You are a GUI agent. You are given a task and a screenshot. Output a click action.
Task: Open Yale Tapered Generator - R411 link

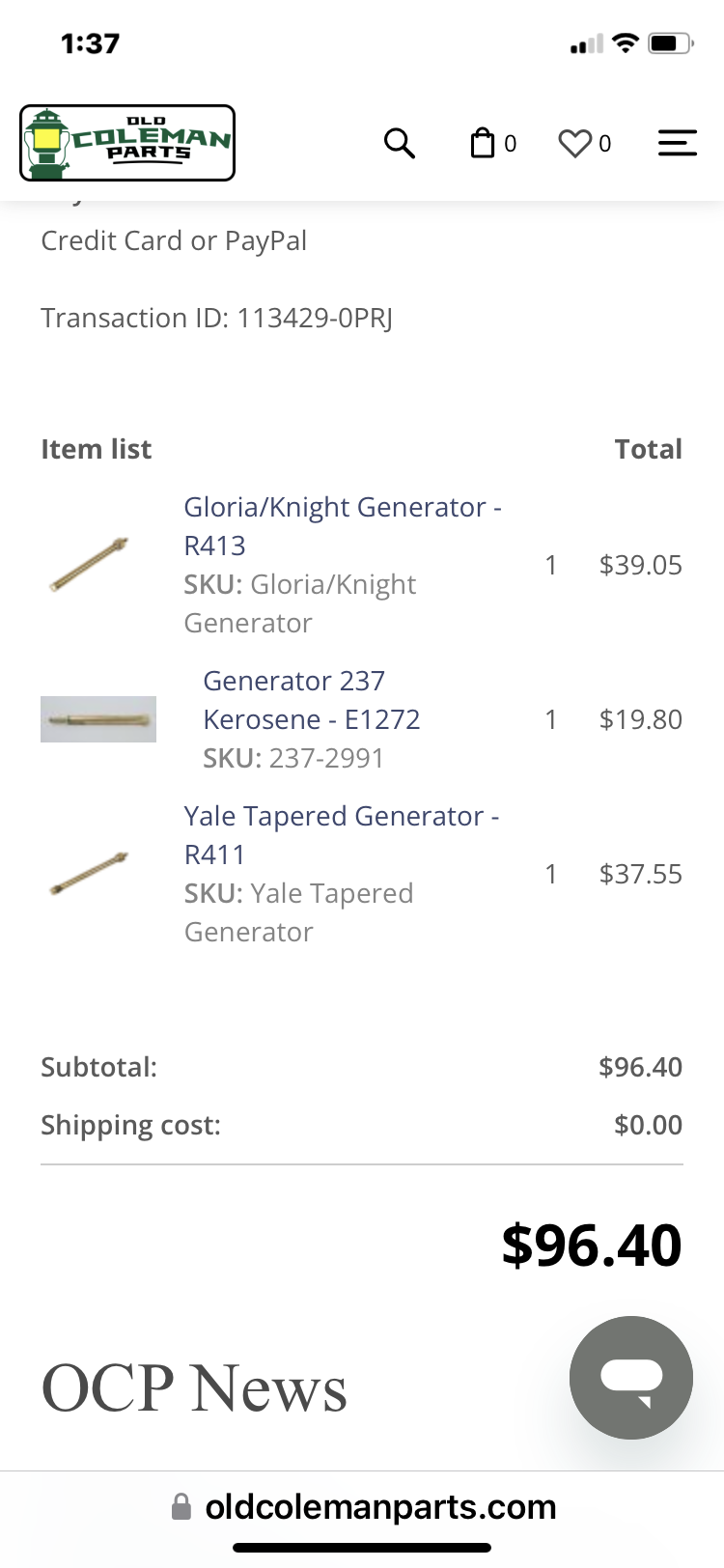coord(341,834)
